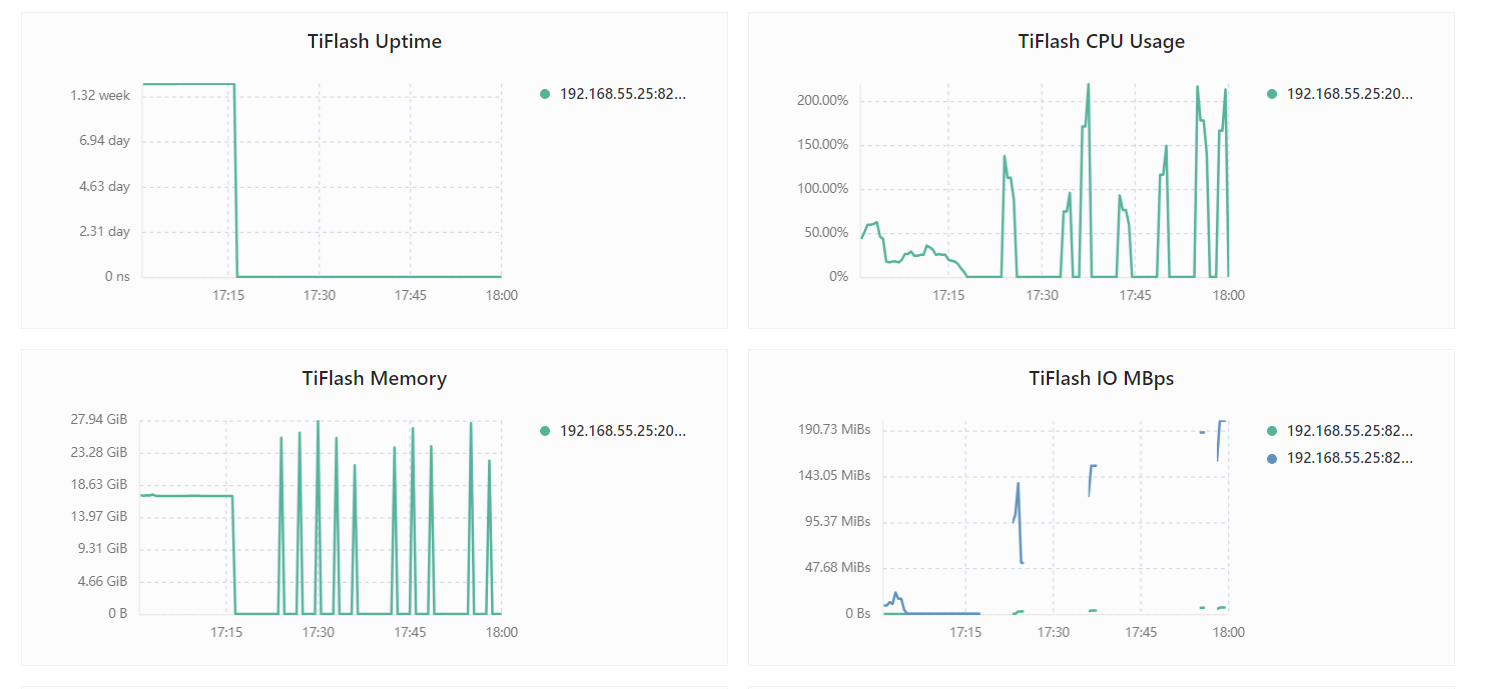Toggle the 192.168.55.25 series label in Memory legend
The height and width of the screenshot is (689, 1497).
623,431
